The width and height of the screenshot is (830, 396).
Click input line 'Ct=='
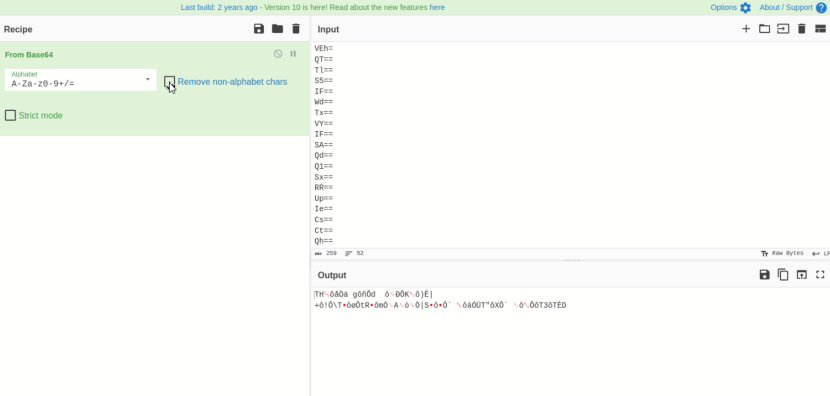323,230
